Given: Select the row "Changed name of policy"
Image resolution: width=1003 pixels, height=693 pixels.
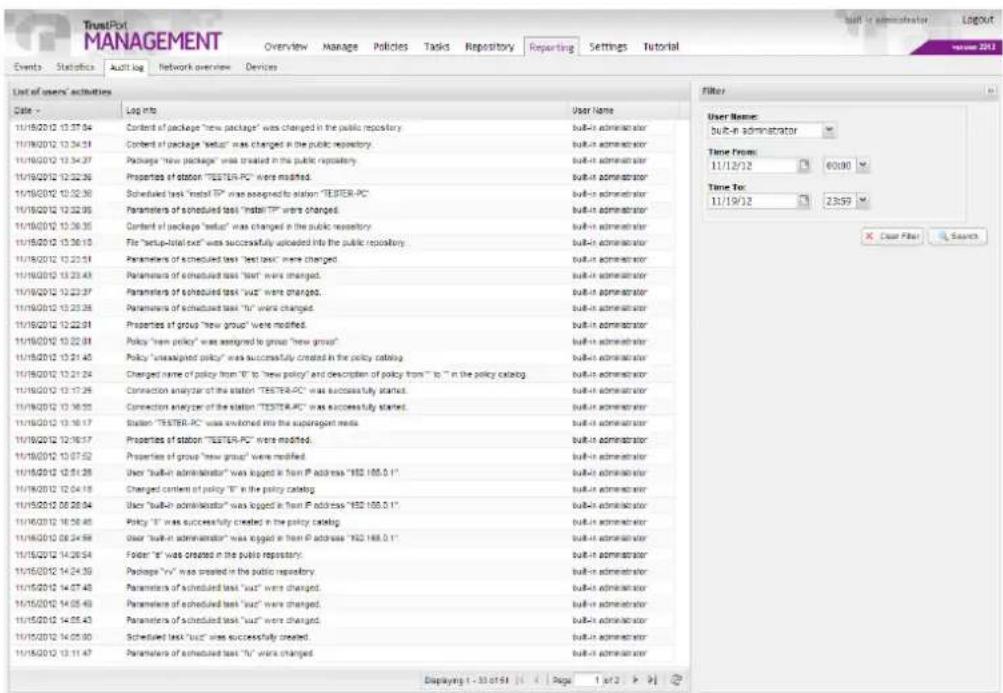Looking at the screenshot, I should (x=342, y=374).
